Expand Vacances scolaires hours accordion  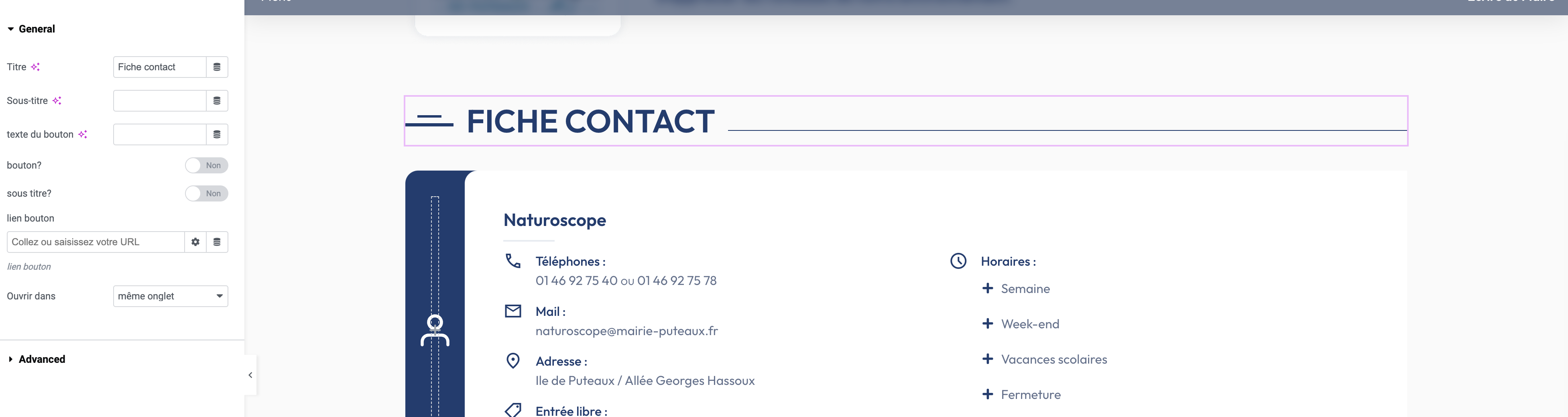pos(1053,359)
